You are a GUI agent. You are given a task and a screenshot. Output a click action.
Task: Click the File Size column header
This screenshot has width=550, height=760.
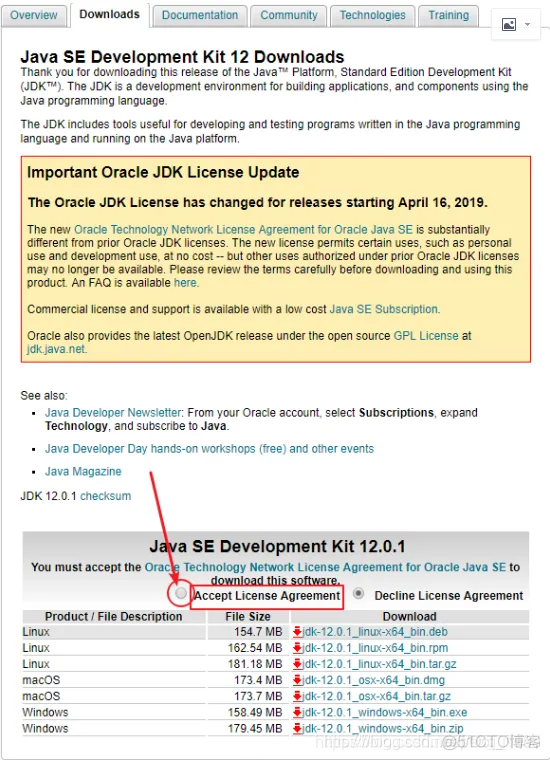248,617
